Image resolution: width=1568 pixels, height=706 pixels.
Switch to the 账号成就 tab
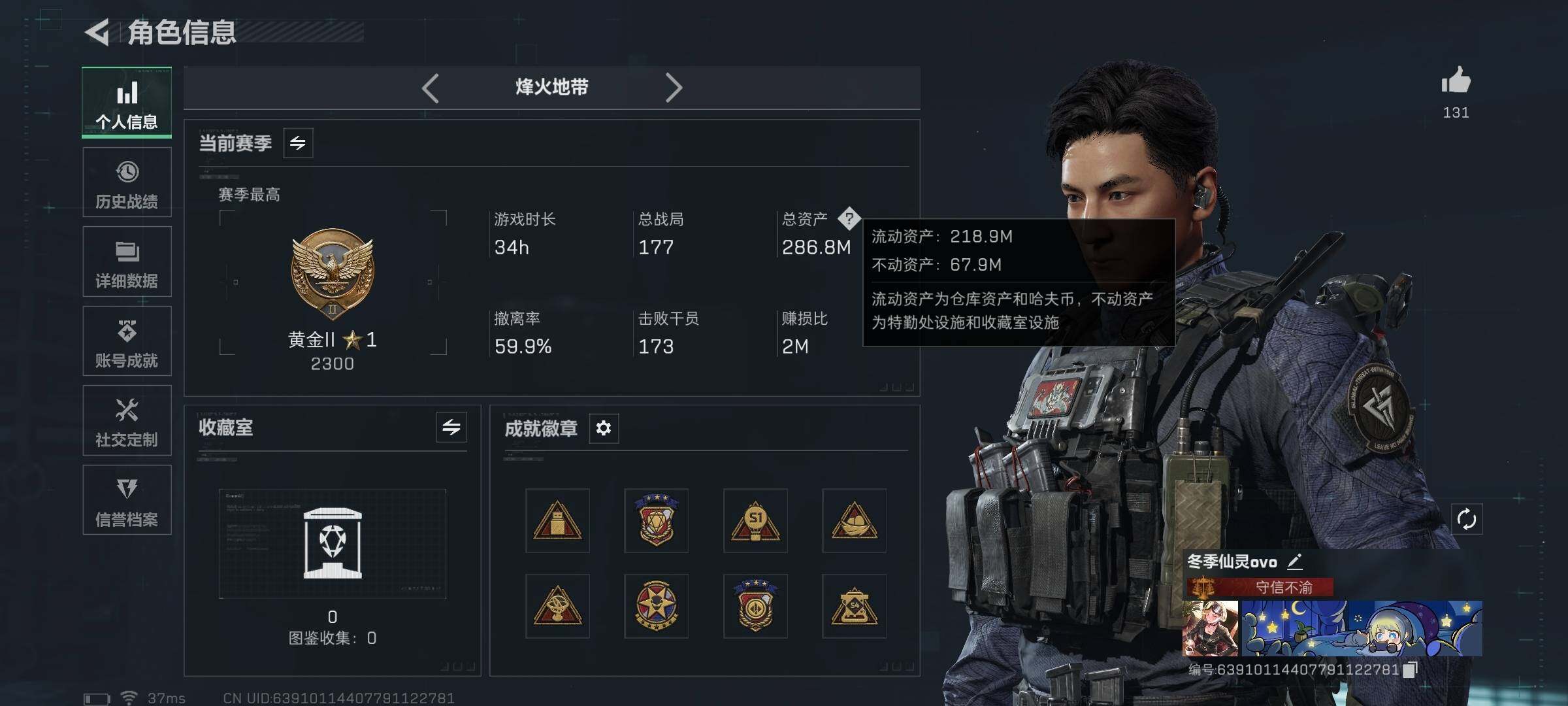click(x=127, y=341)
